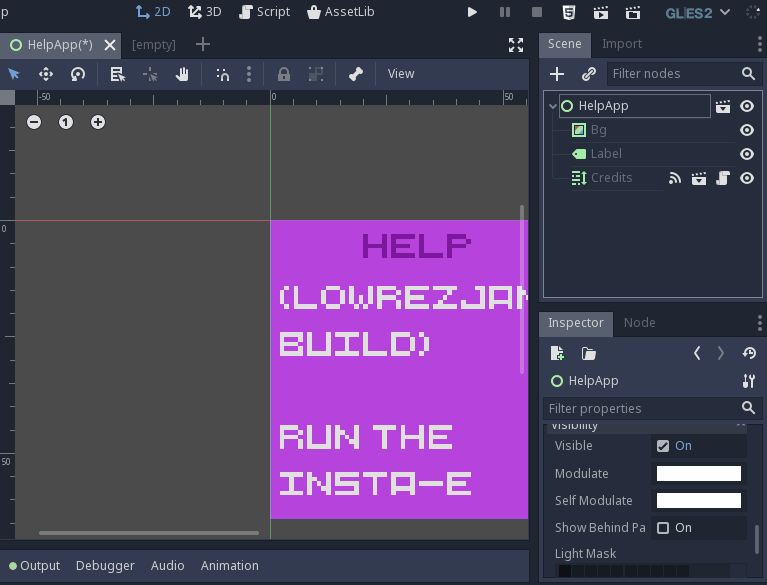
Task: Open the viewport View menu
Action: 401,74
